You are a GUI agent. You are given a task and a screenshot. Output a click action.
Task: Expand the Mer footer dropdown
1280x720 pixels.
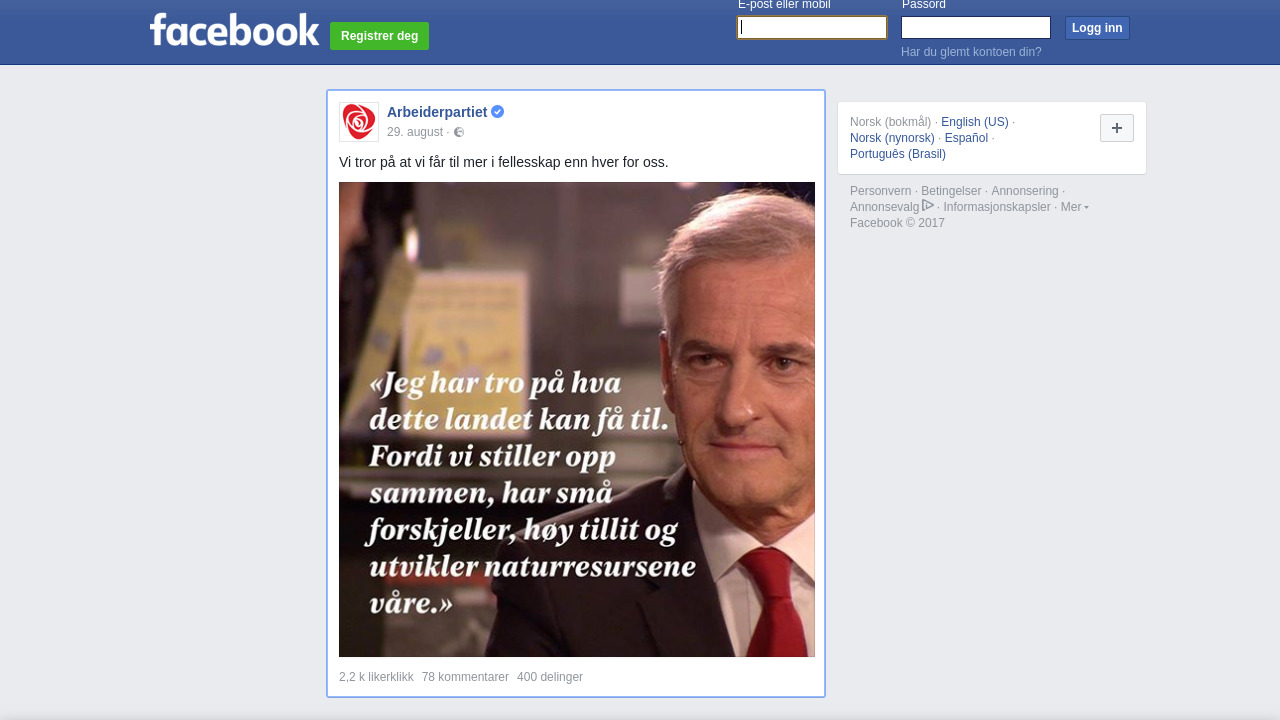pyautogui.click(x=1074, y=207)
